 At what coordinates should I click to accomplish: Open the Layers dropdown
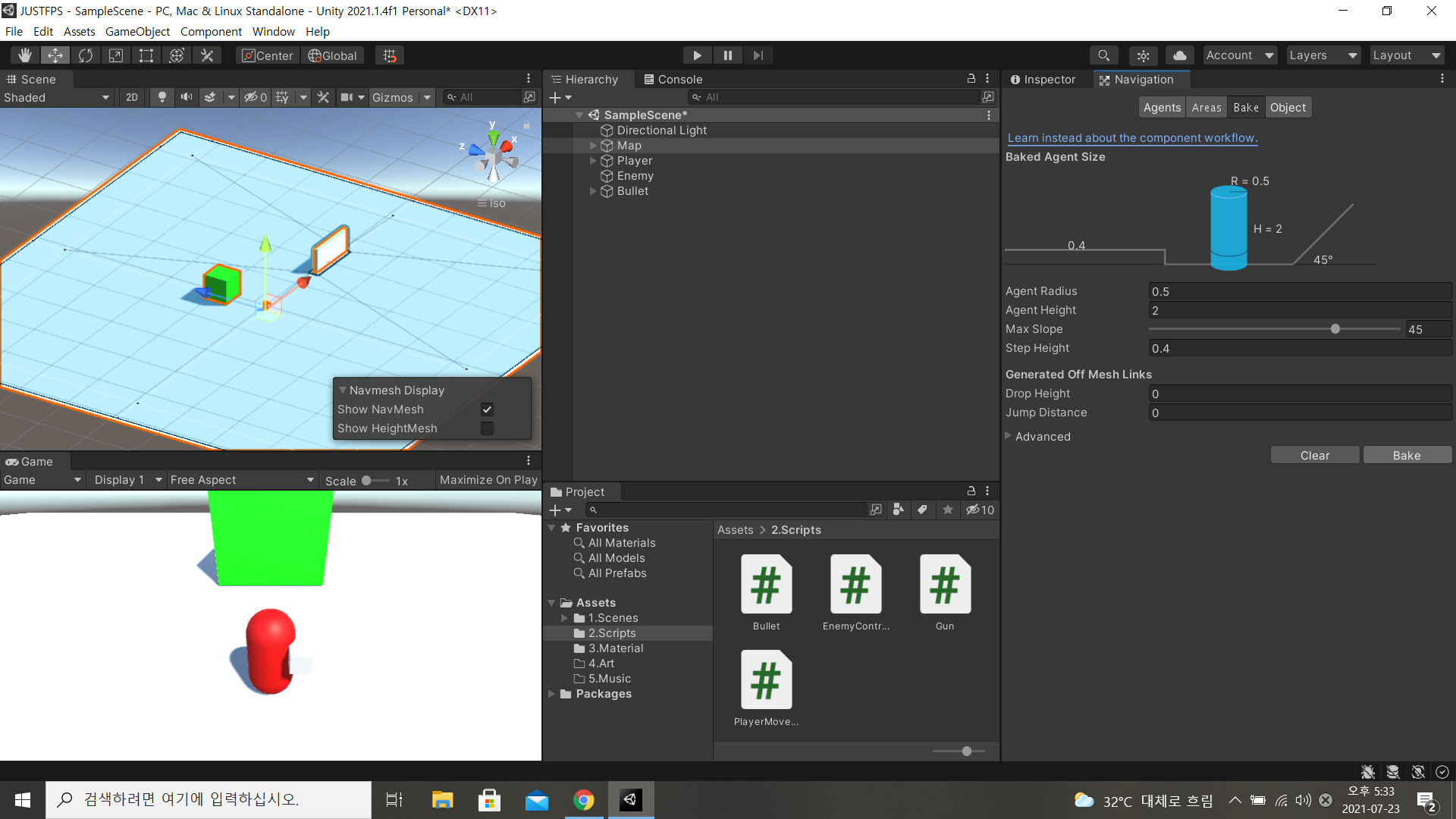1323,55
